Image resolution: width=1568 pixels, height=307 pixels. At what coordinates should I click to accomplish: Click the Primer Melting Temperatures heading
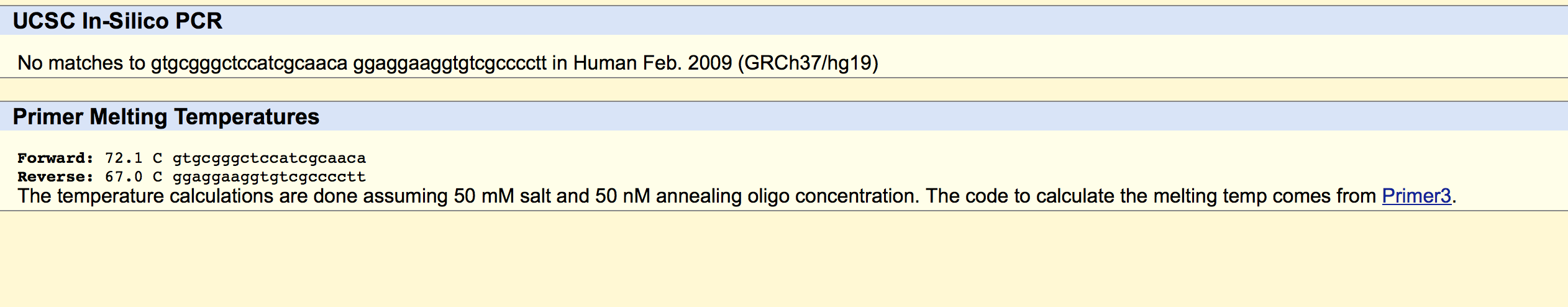click(x=166, y=117)
